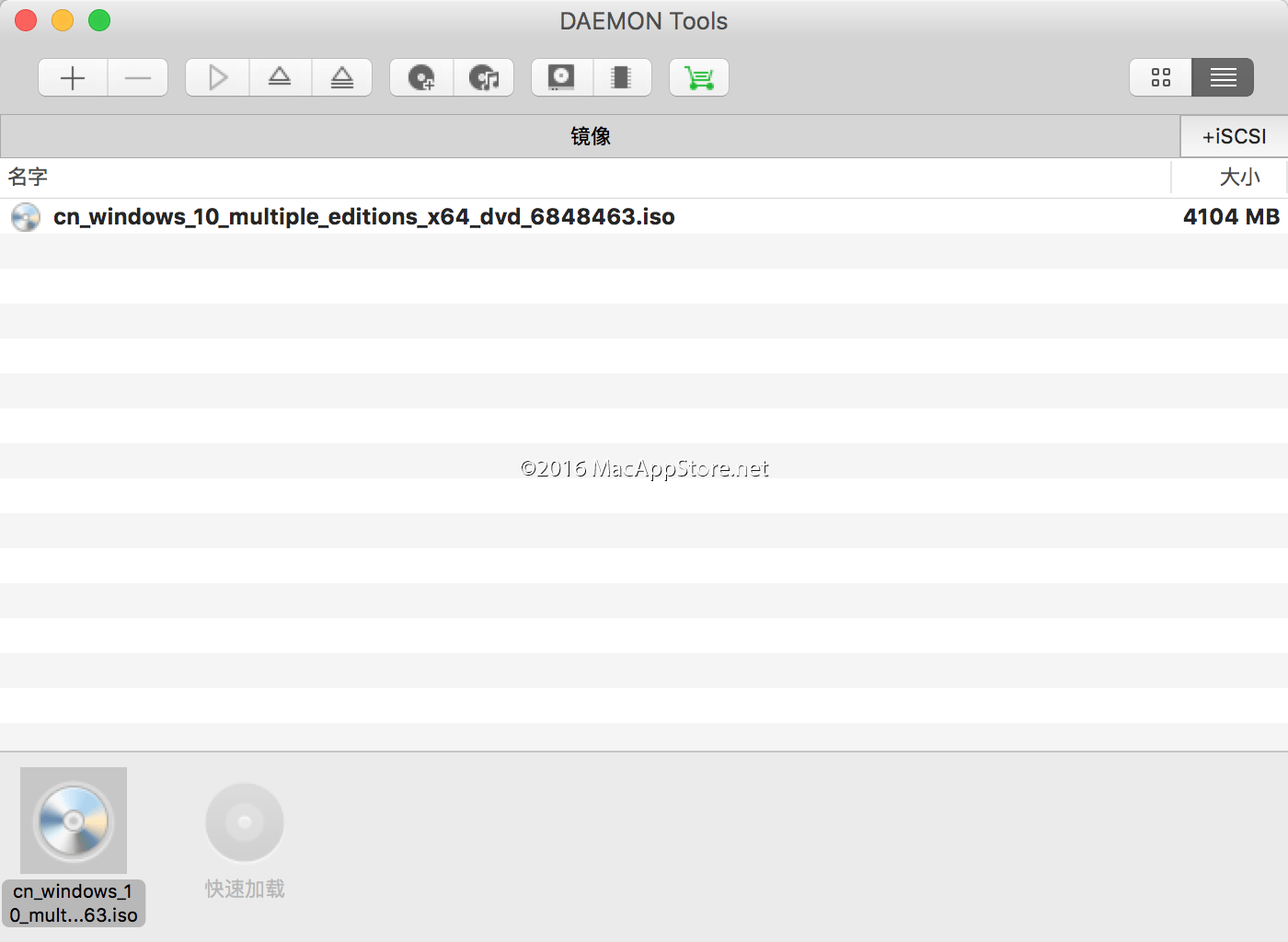Click the memory chip icon in toolbar
This screenshot has height=942, width=1288.
point(622,78)
